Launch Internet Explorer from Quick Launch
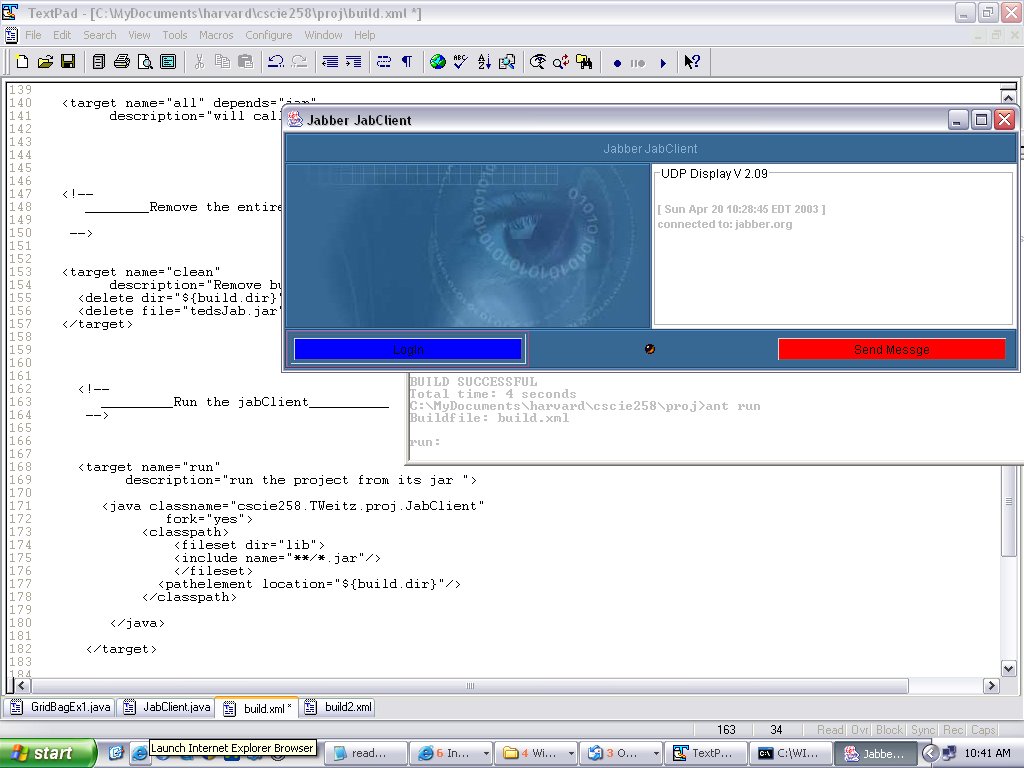The image size is (1024, 768). (x=139, y=753)
